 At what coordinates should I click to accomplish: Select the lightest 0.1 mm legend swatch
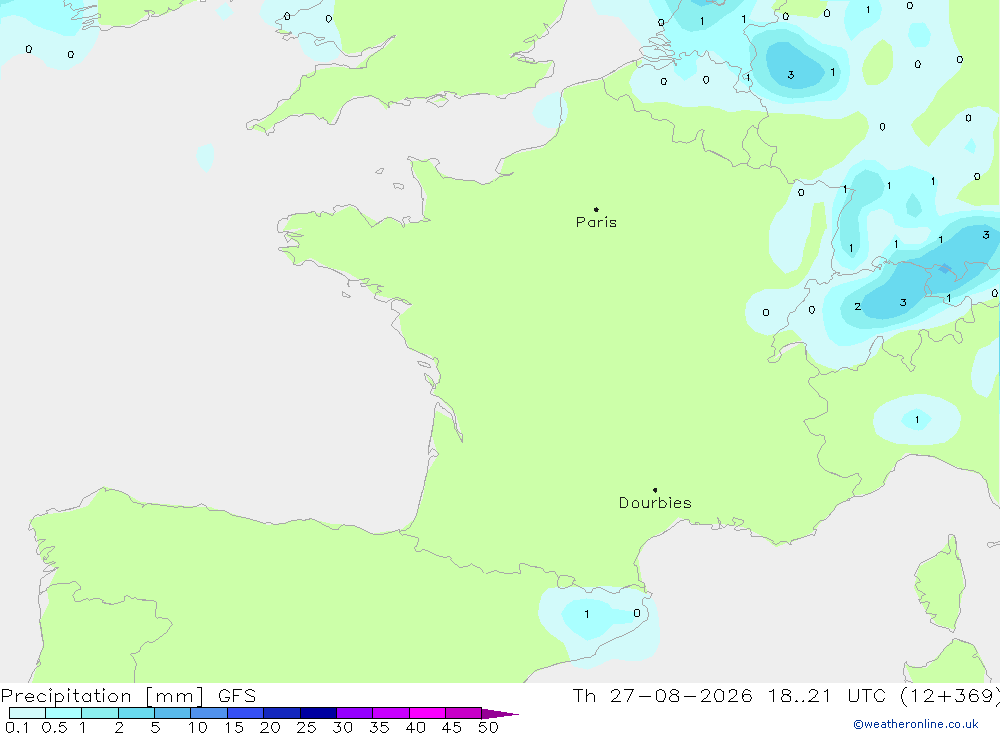[27, 713]
